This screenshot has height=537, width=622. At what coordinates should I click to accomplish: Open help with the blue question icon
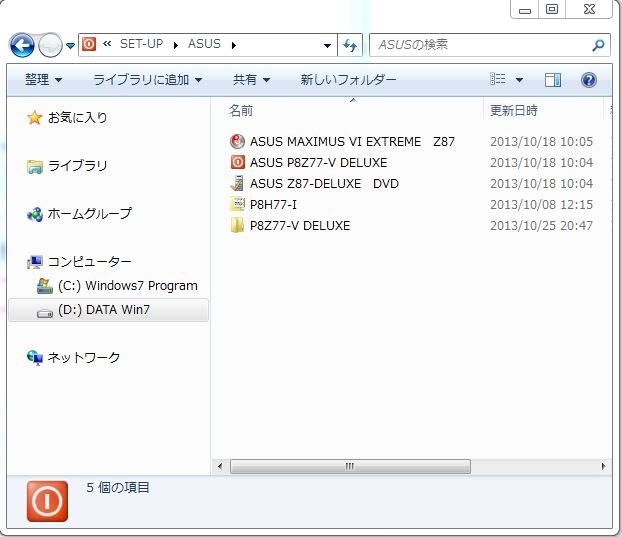589,80
